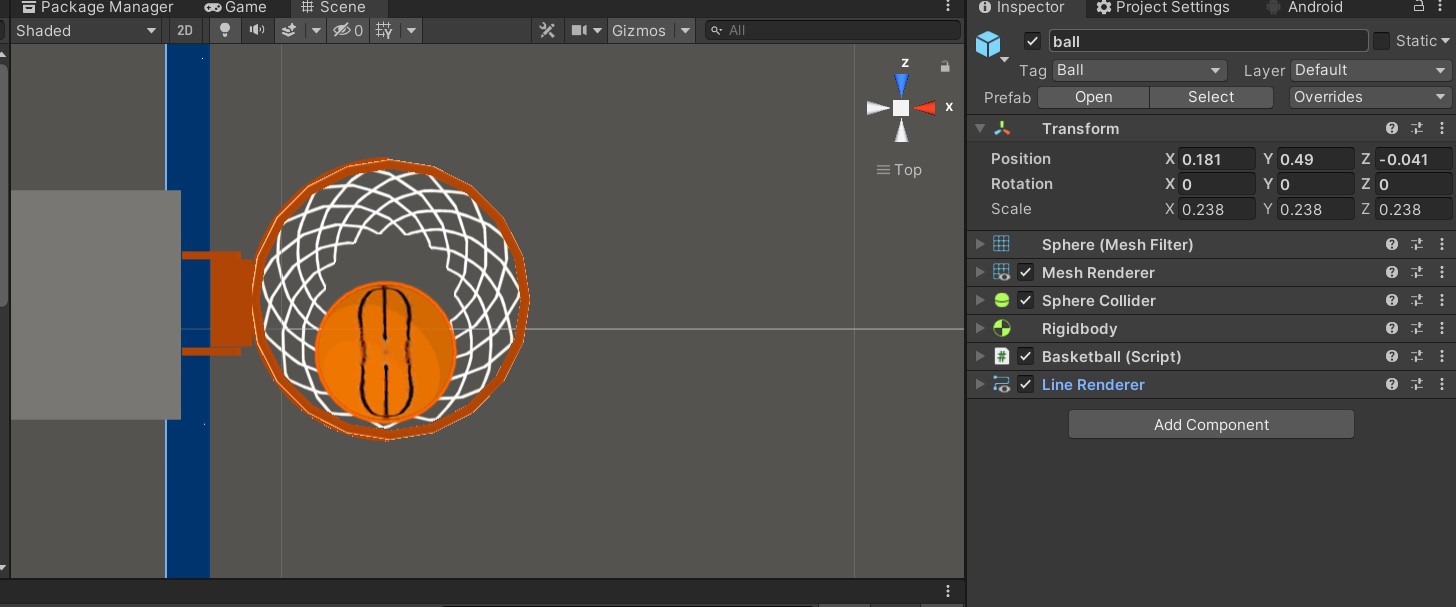The width and height of the screenshot is (1456, 607).
Task: Open the Project Settings tab
Action: pos(1162,8)
